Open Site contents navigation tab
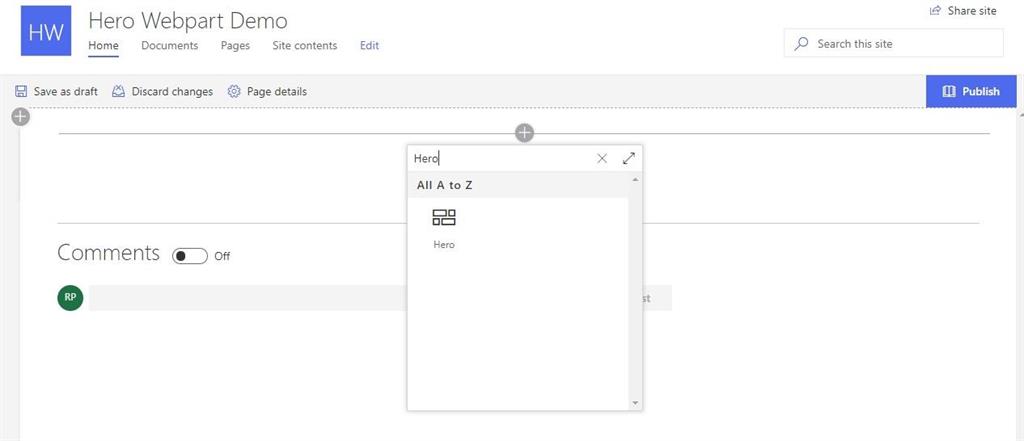This screenshot has height=441, width=1024. 305,45
